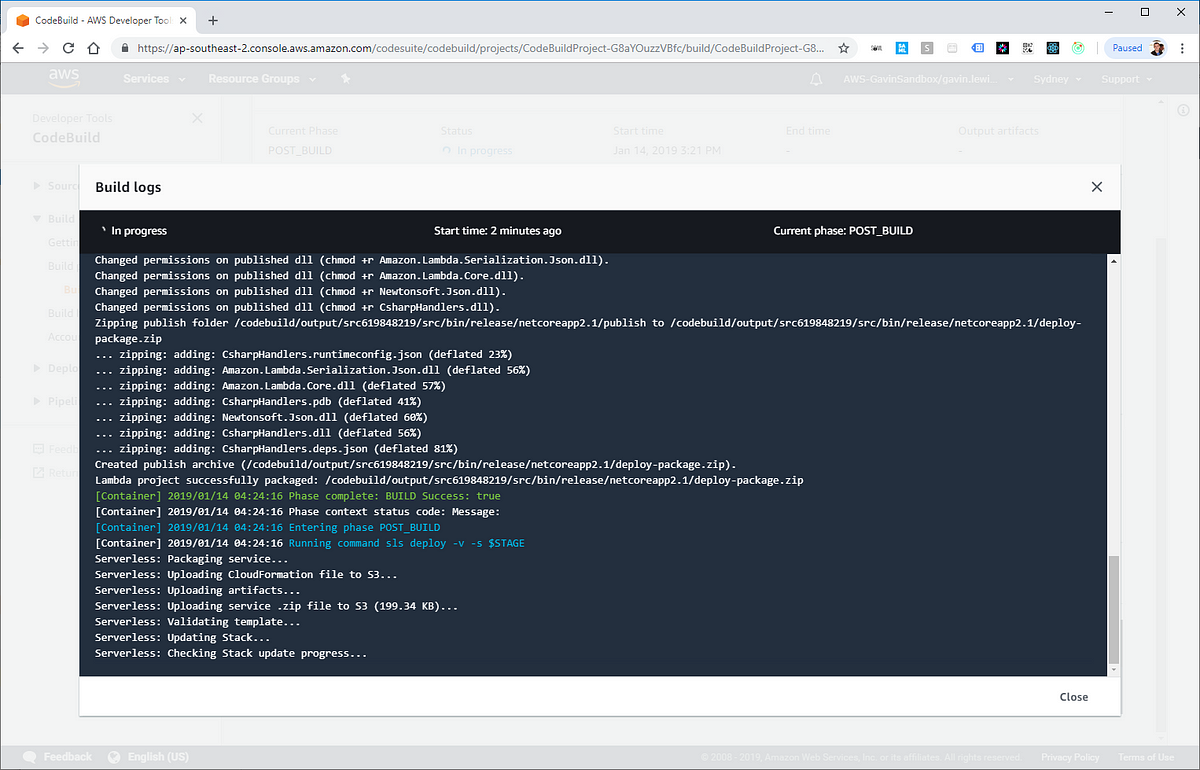Click the blue tag extension icon
The width and height of the screenshot is (1200, 770).
click(977, 48)
